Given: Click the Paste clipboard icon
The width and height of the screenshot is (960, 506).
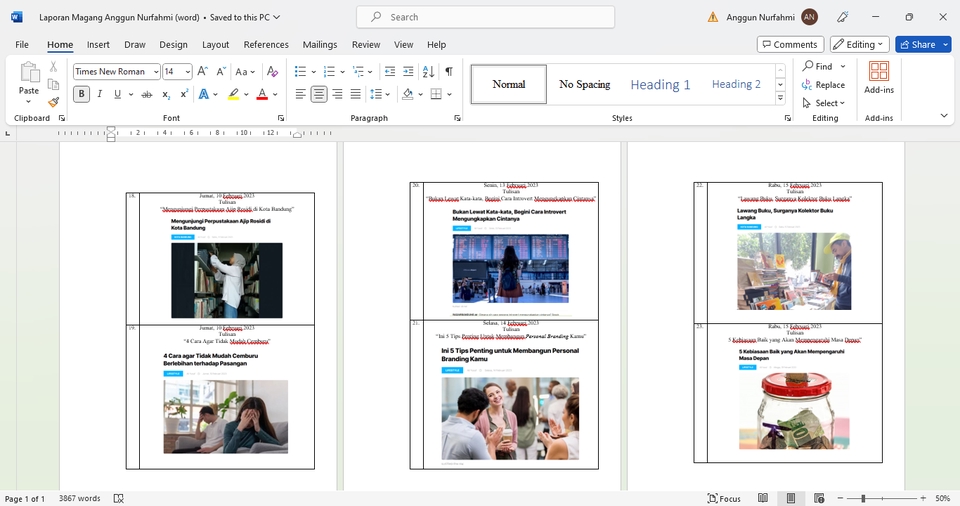Looking at the screenshot, I should [x=29, y=72].
